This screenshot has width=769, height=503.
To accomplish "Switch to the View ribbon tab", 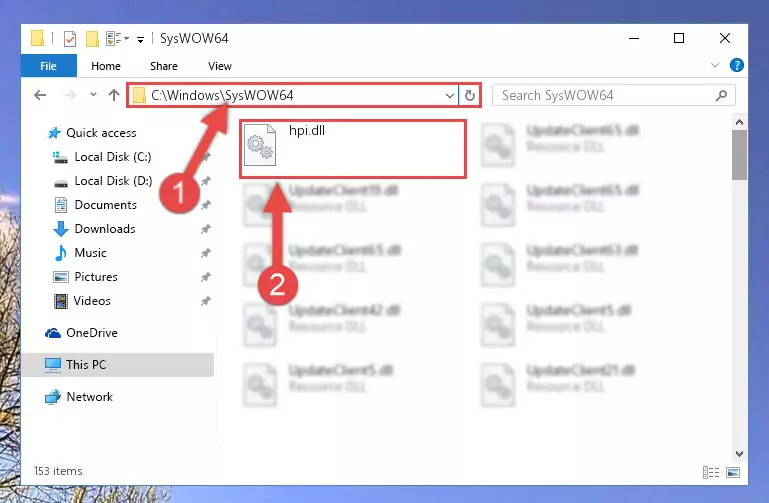I will point(220,66).
